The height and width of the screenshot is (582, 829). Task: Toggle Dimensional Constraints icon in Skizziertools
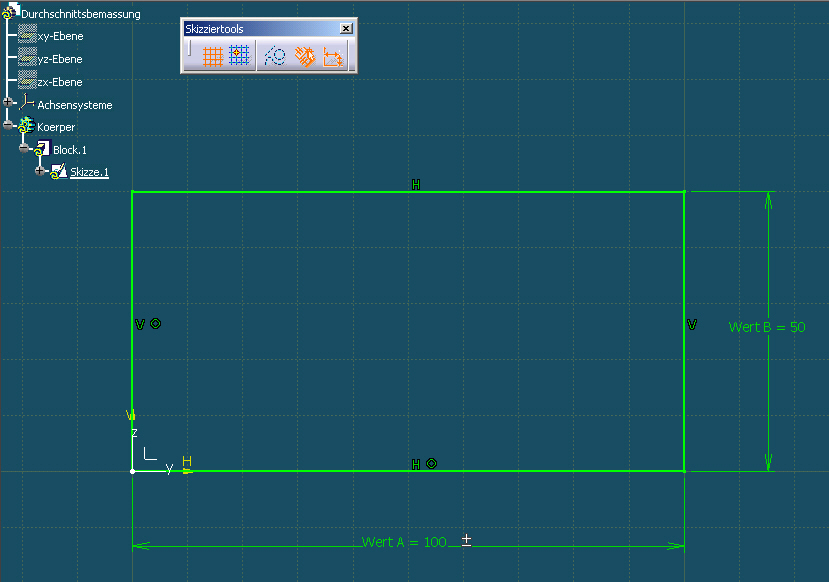(333, 57)
